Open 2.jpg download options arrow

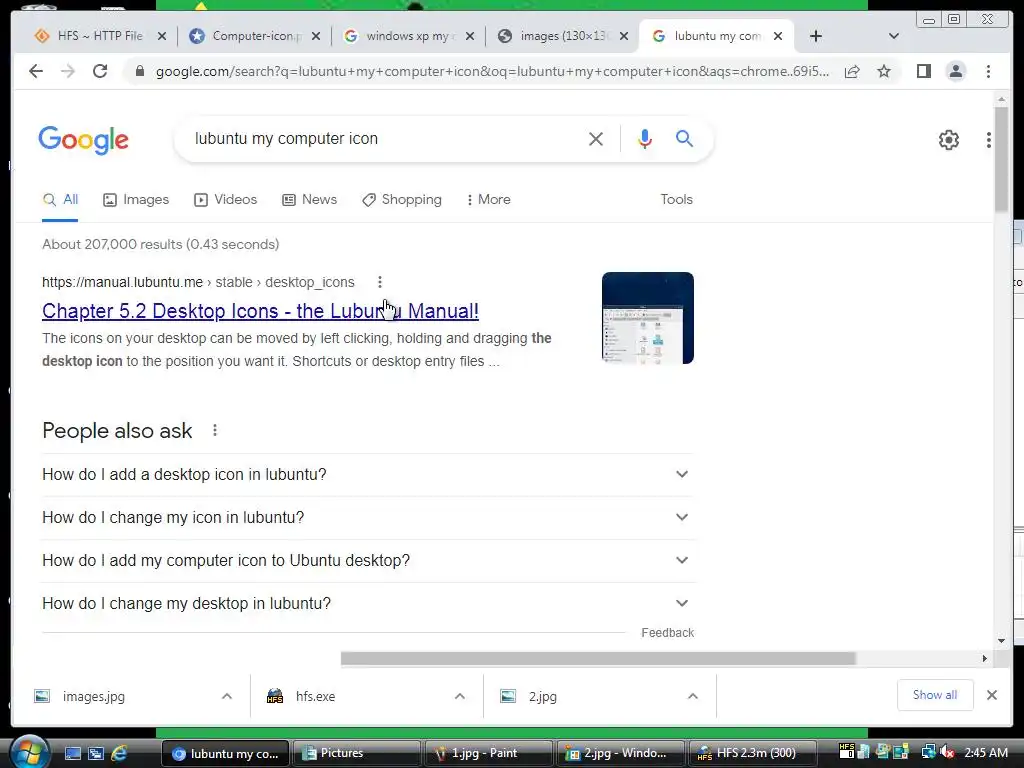point(693,696)
